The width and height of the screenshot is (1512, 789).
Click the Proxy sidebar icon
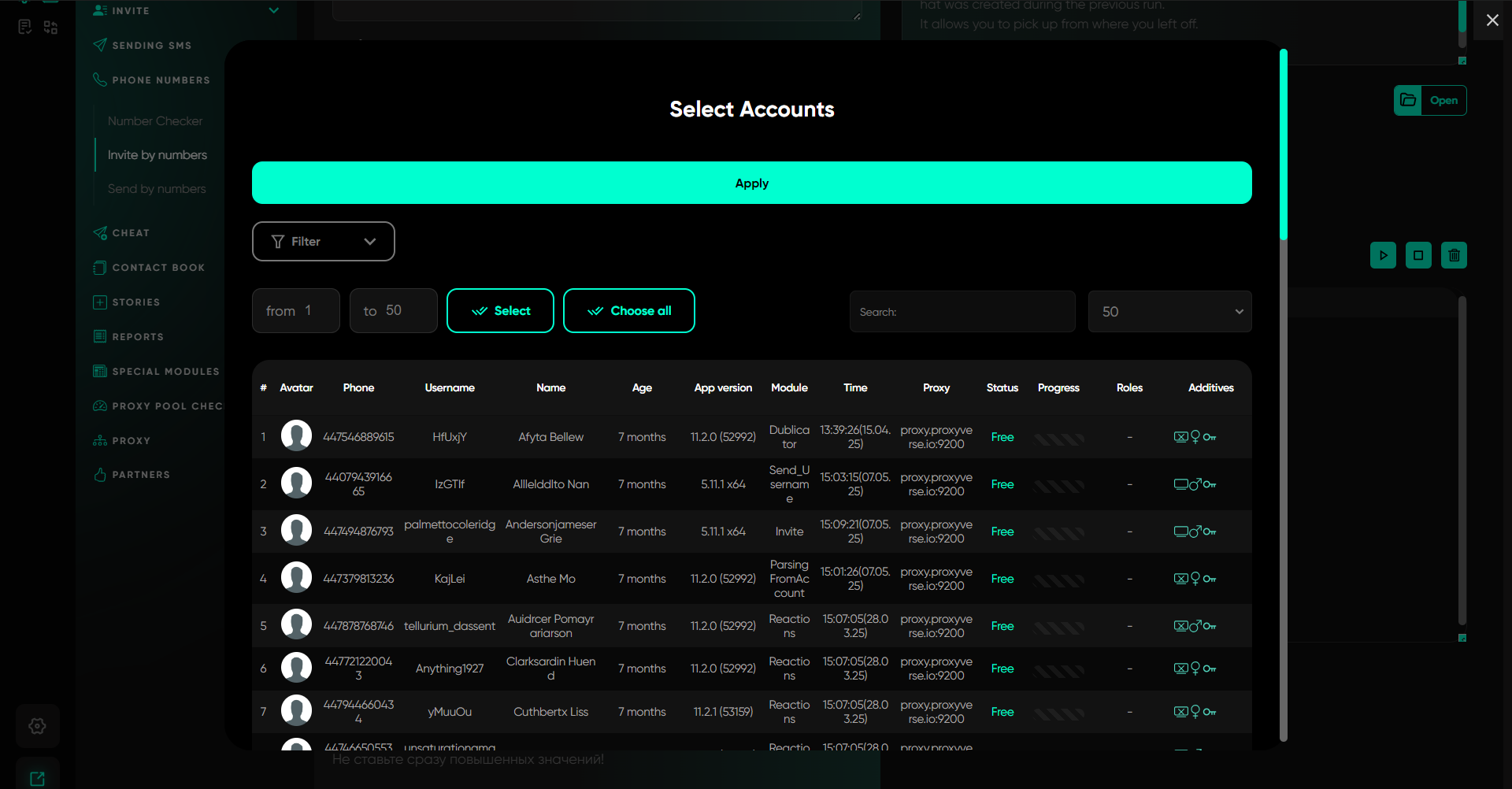[x=100, y=441]
